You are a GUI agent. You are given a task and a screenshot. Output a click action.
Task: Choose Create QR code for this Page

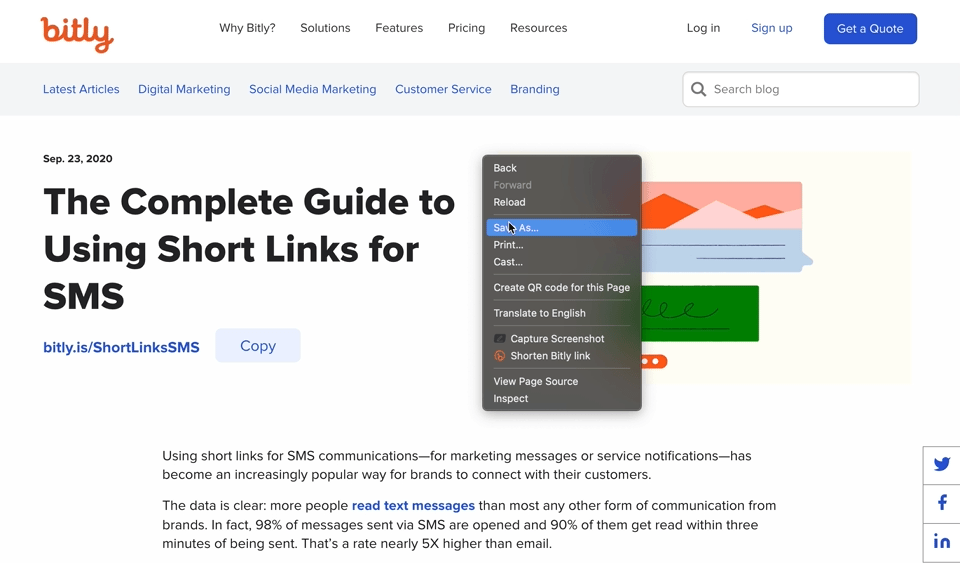coord(561,288)
